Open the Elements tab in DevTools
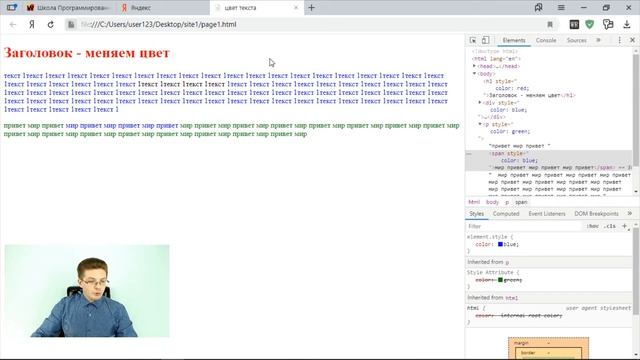This screenshot has height=360, width=640. coord(514,40)
